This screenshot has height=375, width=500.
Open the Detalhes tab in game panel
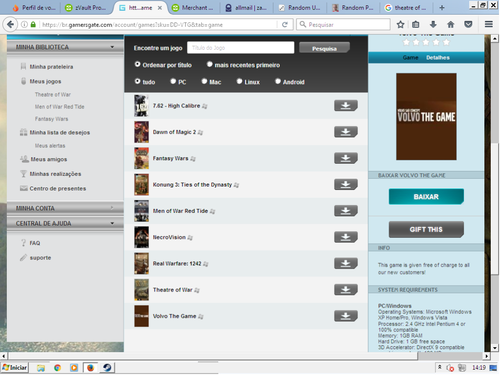point(438,58)
